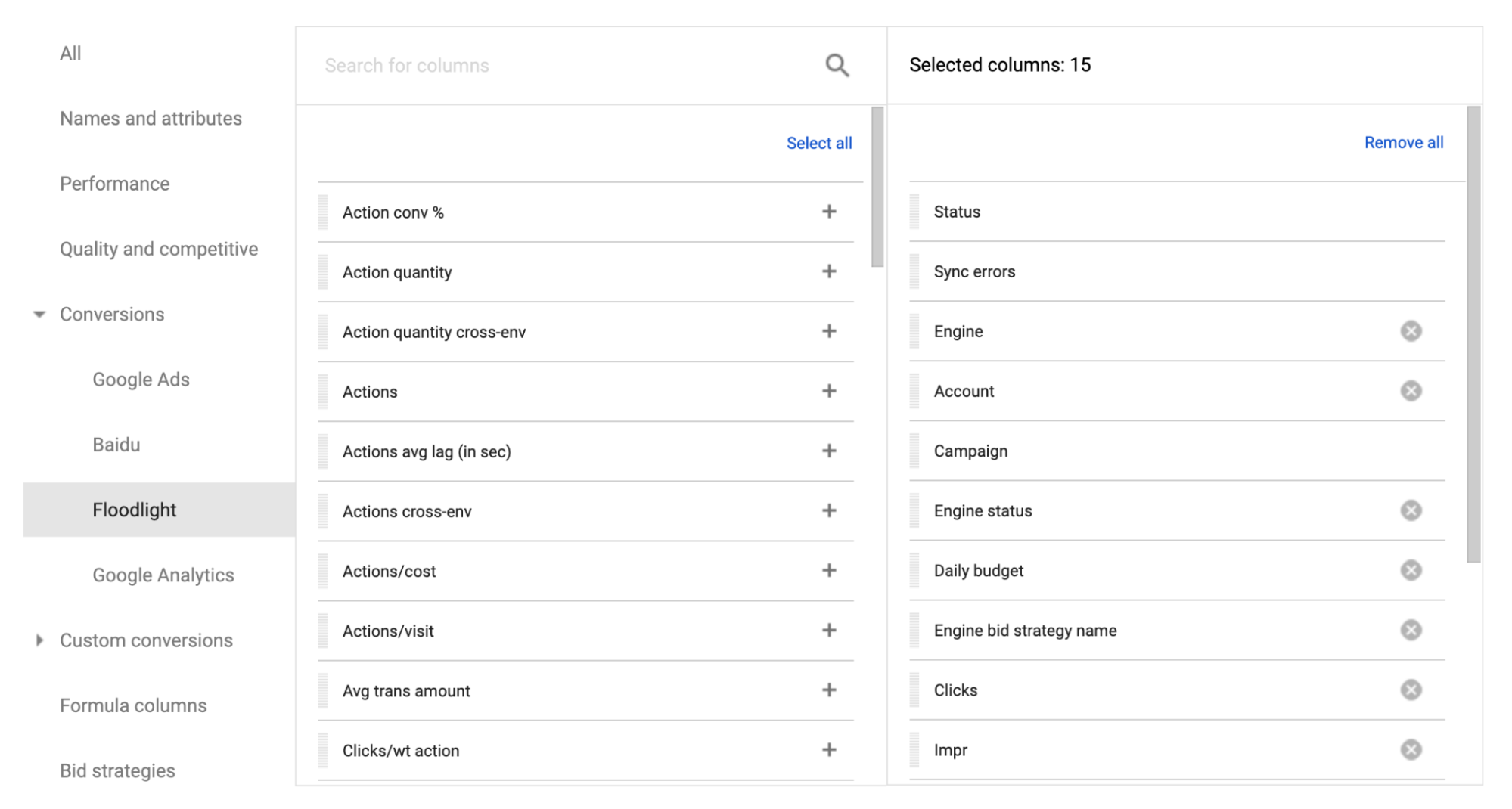Switch to the Google Analytics category
1512x809 pixels.
[163, 575]
